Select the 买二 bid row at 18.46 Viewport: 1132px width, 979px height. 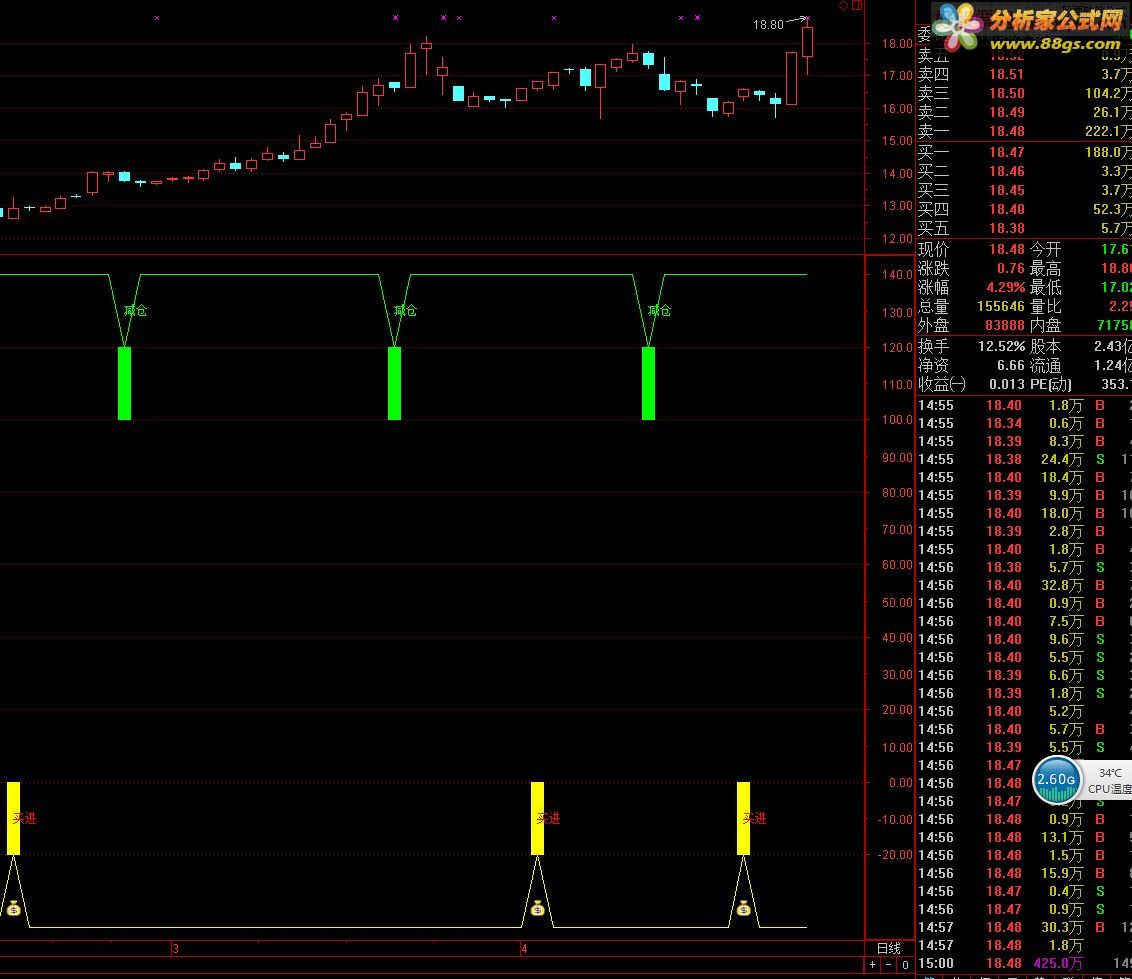pyautogui.click(x=1024, y=171)
